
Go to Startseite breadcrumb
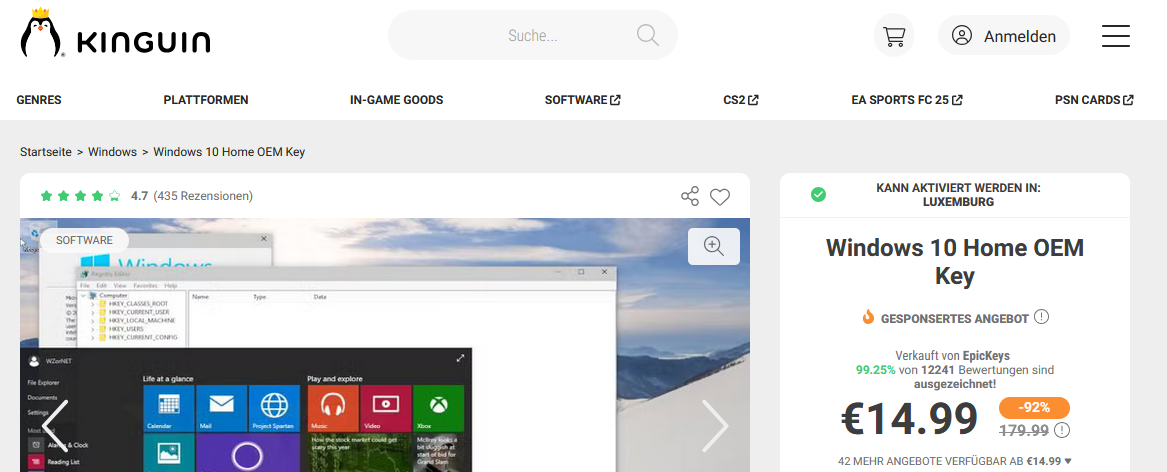coord(46,152)
